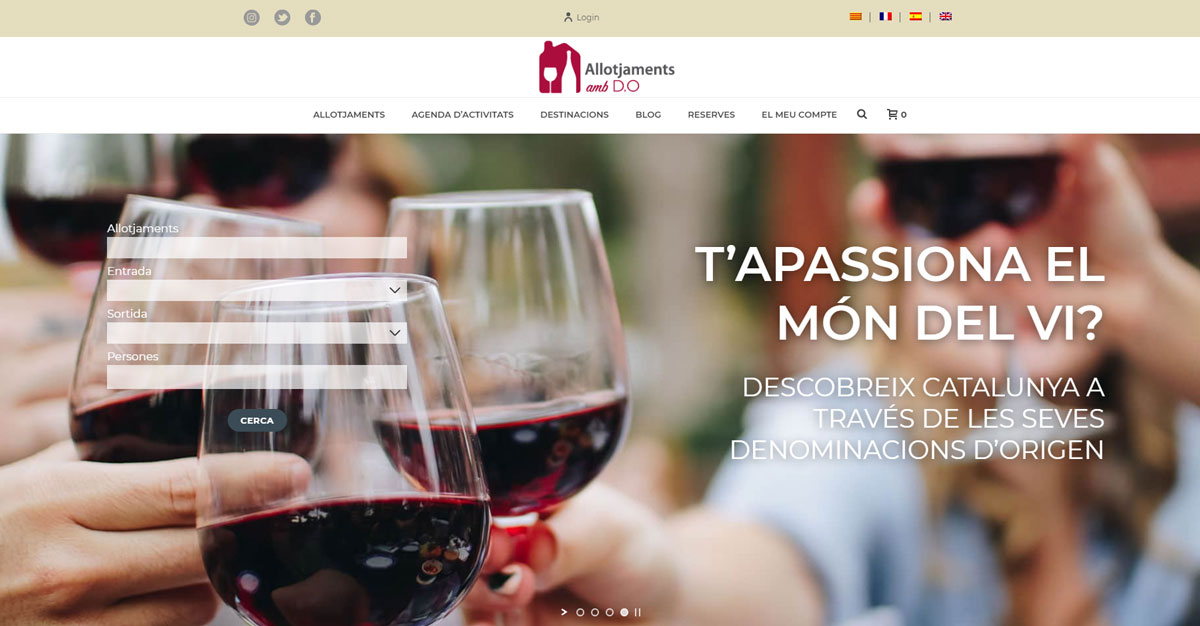This screenshot has height=626, width=1200.
Task: Select the first slider dot
Action: 580,612
